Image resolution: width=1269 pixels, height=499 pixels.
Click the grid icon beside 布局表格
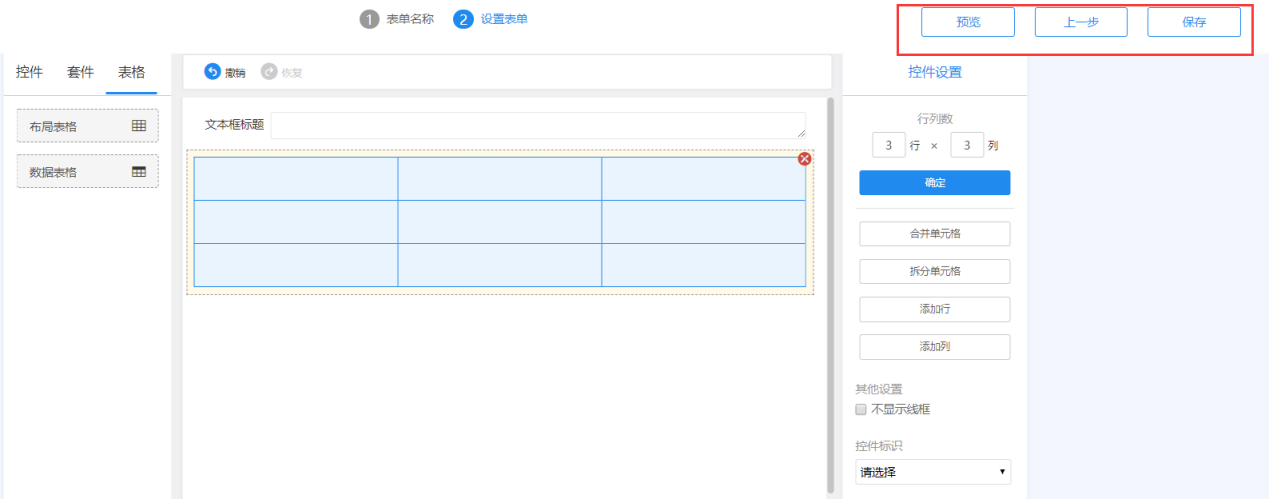coord(139,126)
